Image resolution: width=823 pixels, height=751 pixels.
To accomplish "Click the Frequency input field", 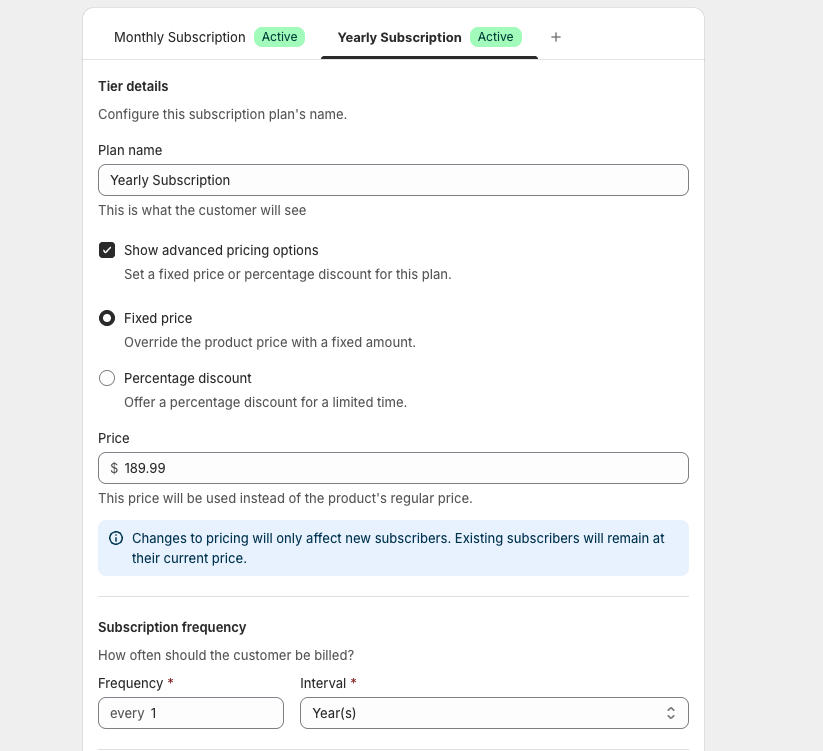I will click(210, 713).
